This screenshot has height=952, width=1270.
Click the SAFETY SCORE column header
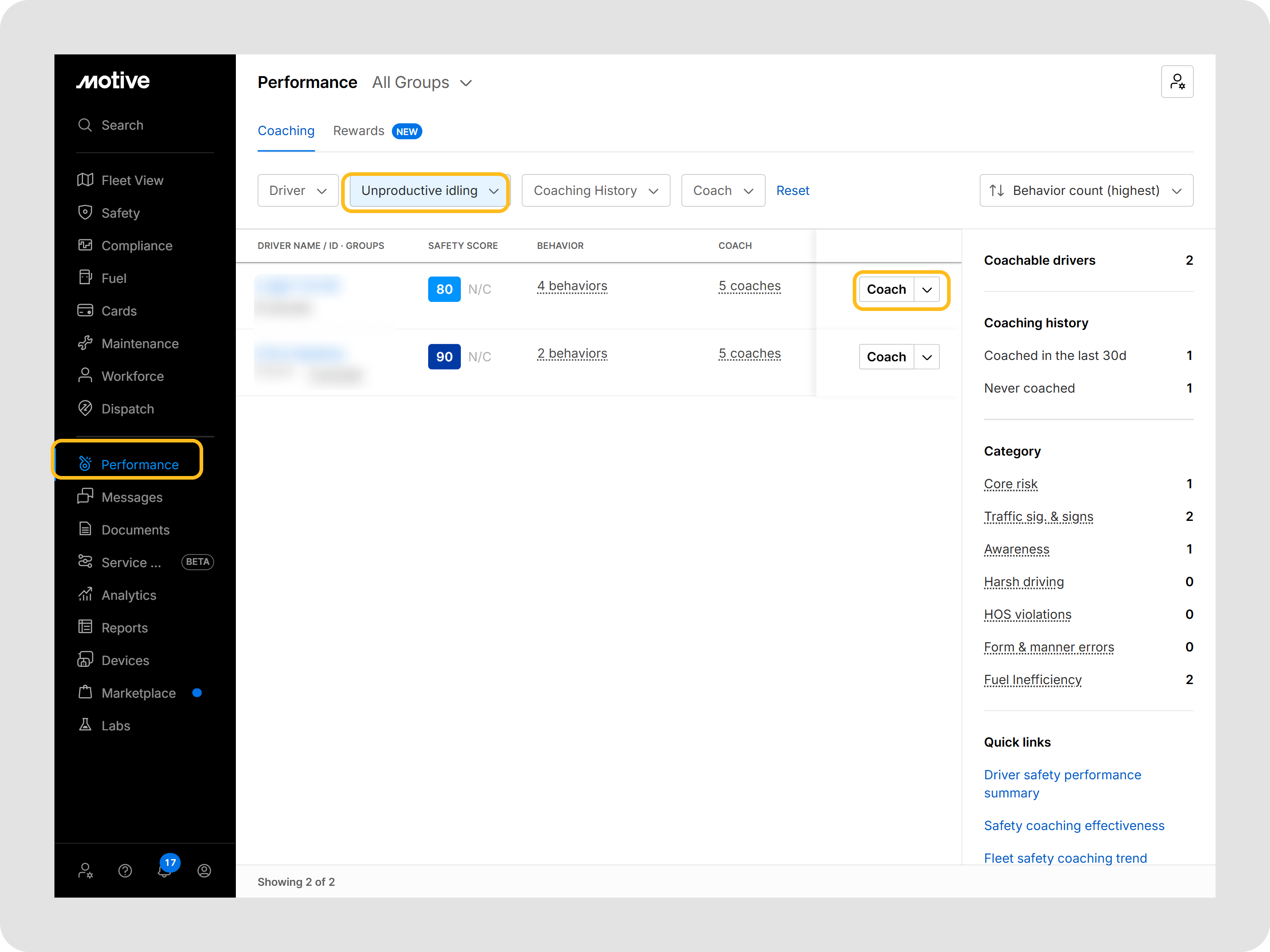463,246
